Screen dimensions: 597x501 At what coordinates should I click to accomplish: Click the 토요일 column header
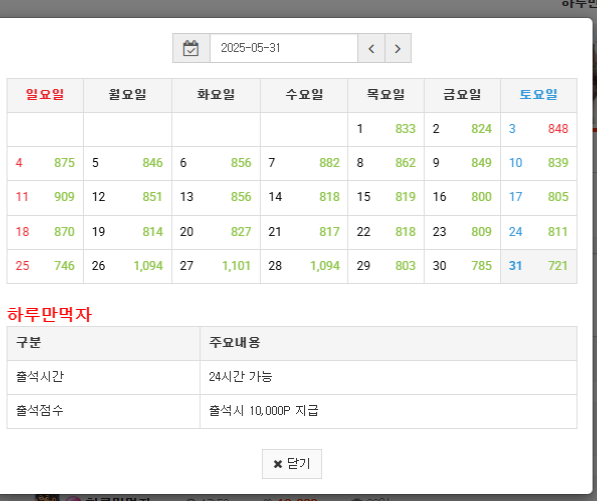pos(539,95)
